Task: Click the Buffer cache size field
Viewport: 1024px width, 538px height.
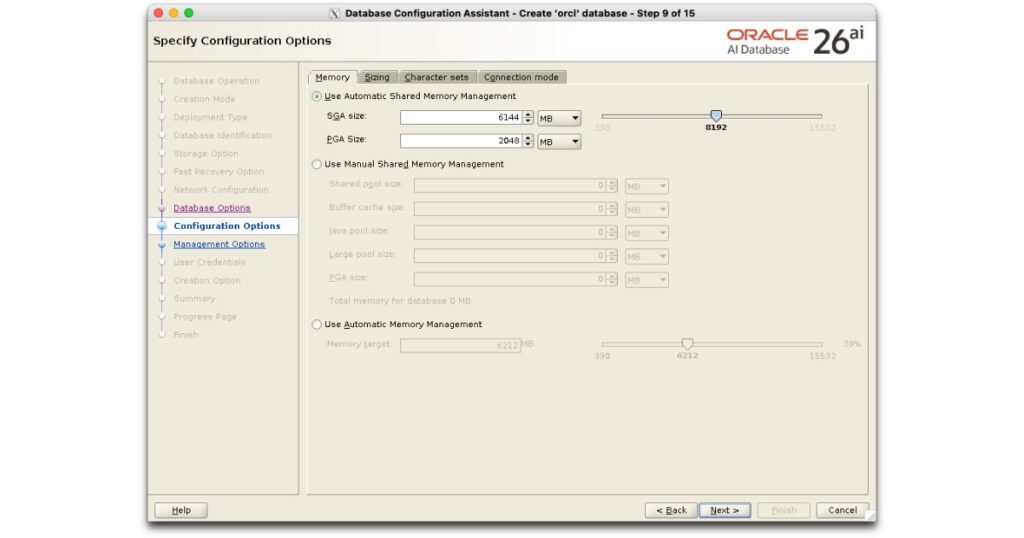Action: pyautogui.click(x=510, y=209)
